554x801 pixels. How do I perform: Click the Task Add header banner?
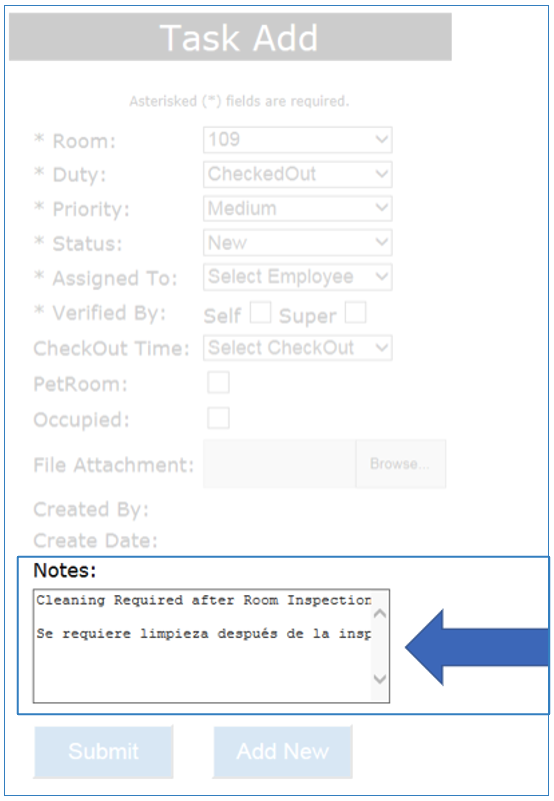(x=230, y=37)
